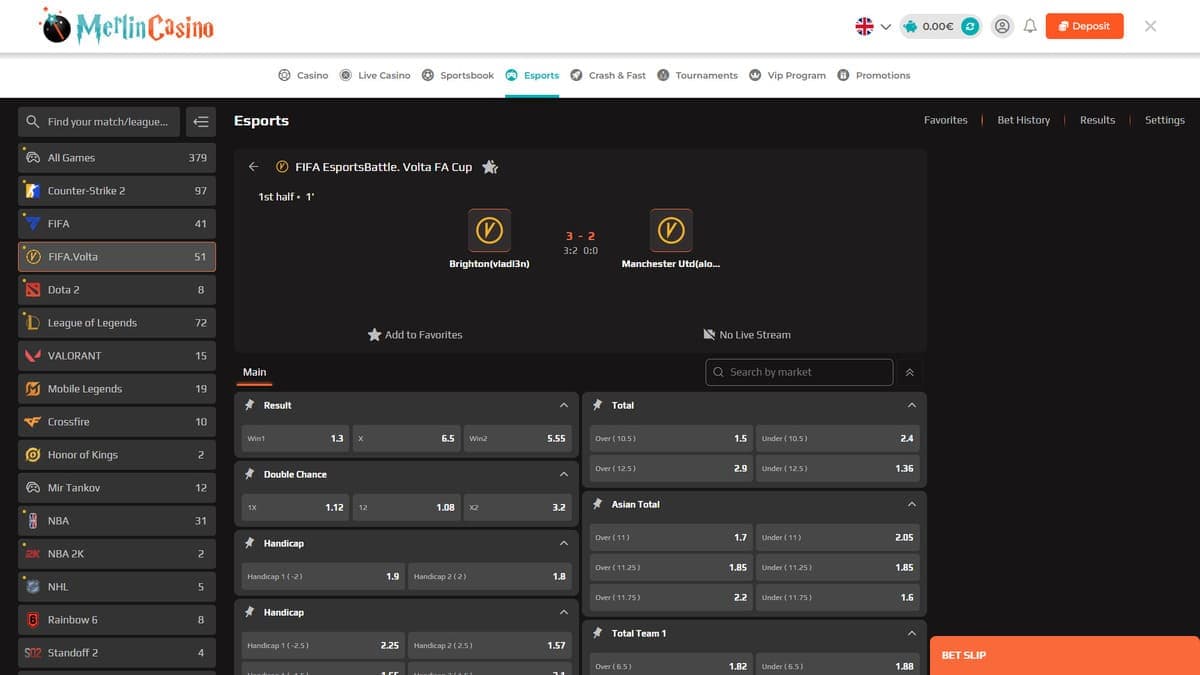Collapse the Total Team 1 market
Viewport: 1200px width, 675px height.
[912, 633]
